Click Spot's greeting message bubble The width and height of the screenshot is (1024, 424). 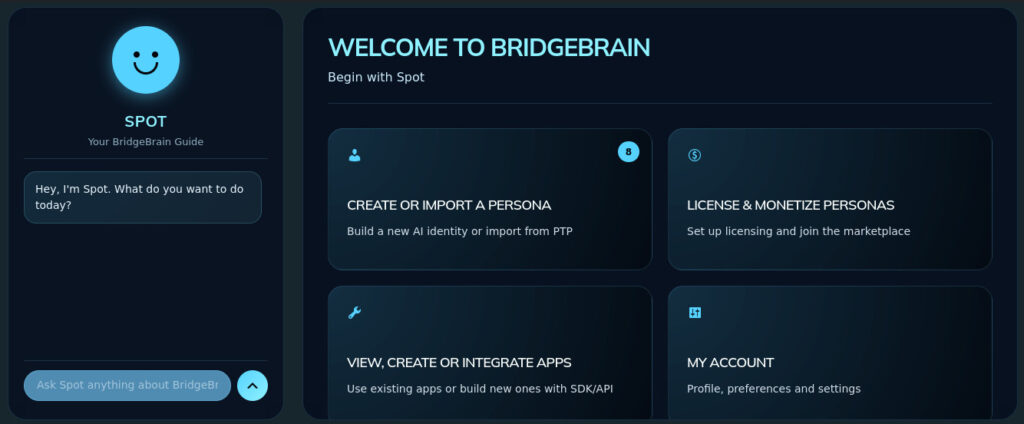pyautogui.click(x=142, y=197)
